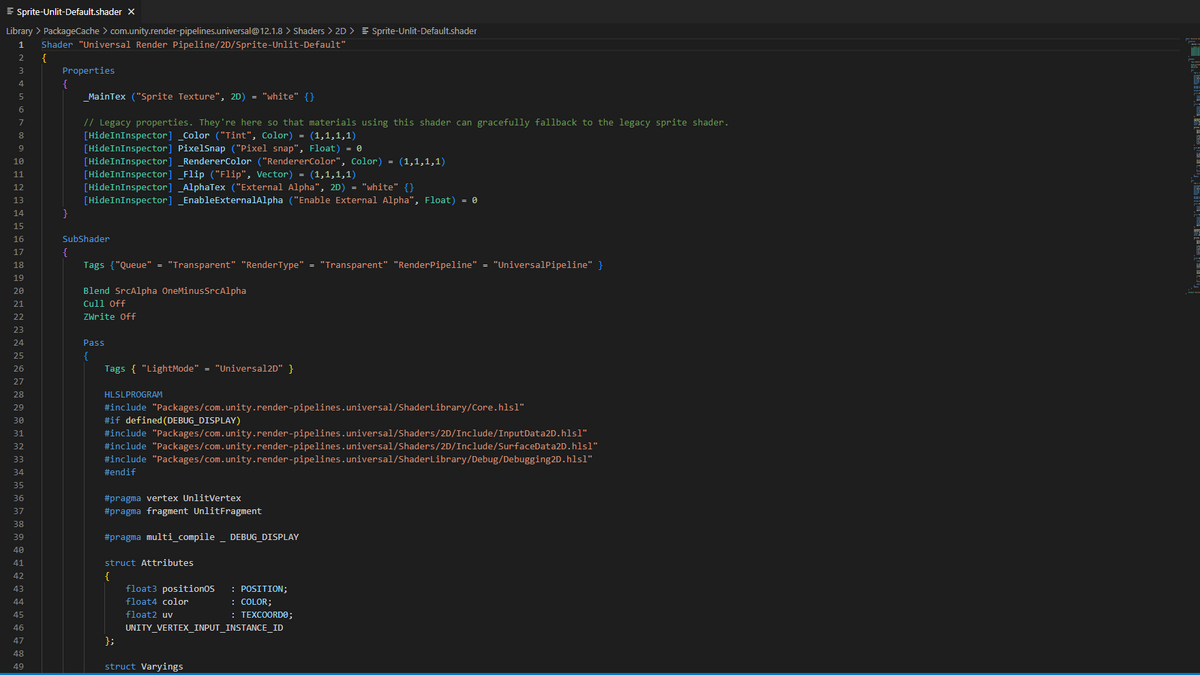Click the #endif directive
This screenshot has height=675, width=1200.
click(120, 473)
